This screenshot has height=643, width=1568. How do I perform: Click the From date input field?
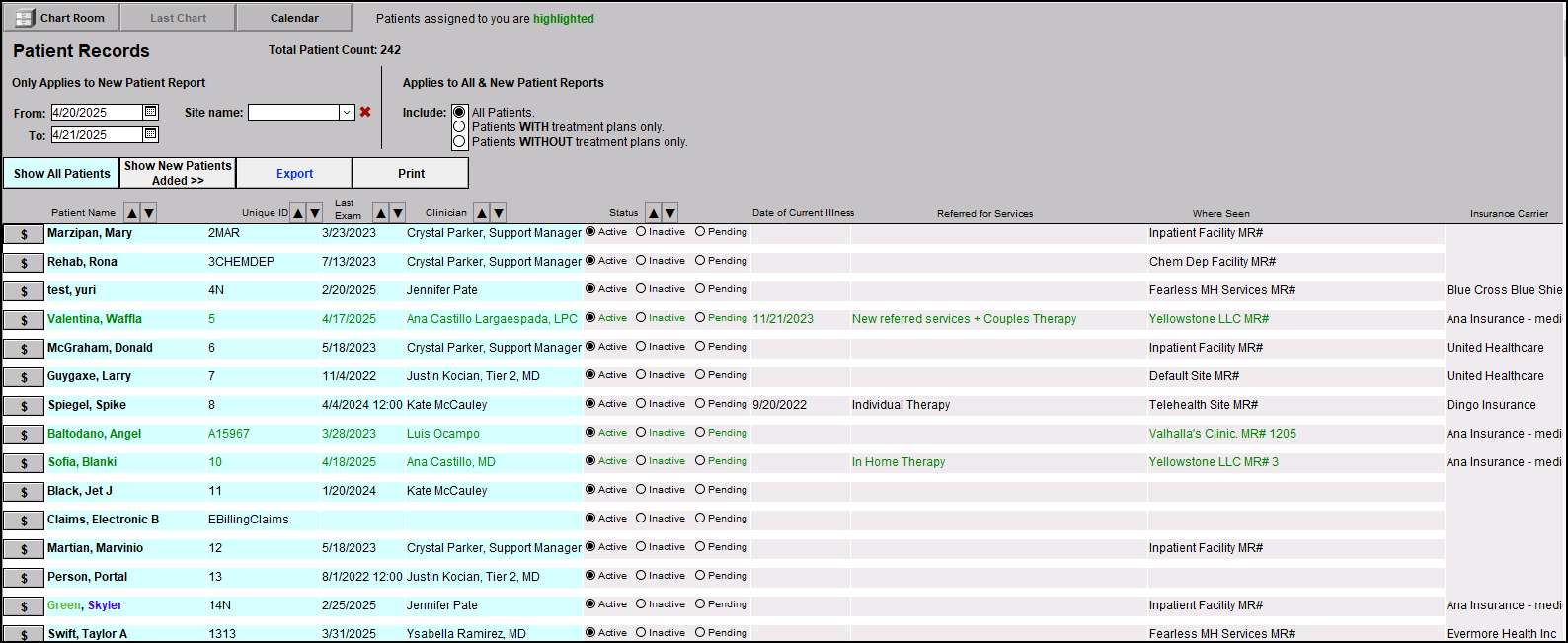97,113
